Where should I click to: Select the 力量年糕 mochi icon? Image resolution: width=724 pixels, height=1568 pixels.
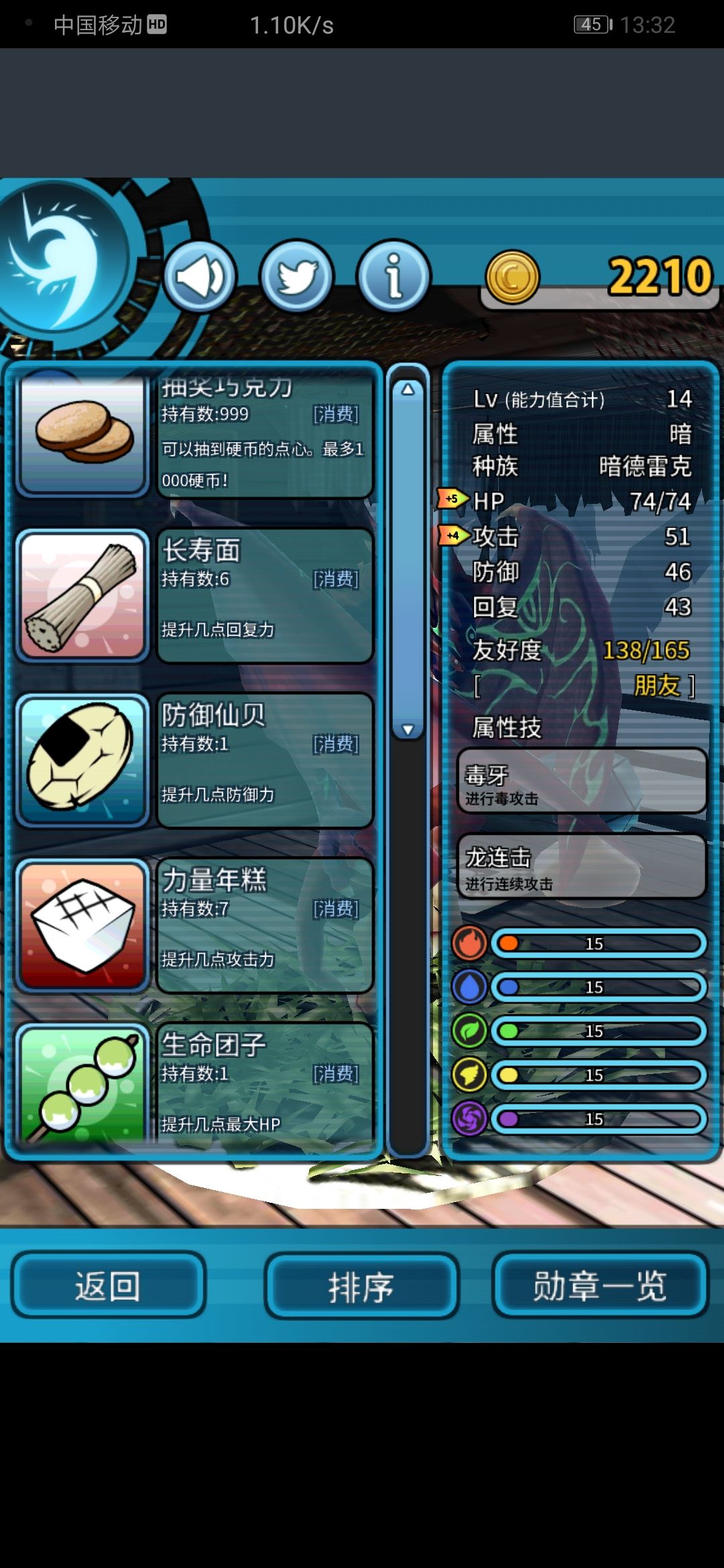point(82,925)
